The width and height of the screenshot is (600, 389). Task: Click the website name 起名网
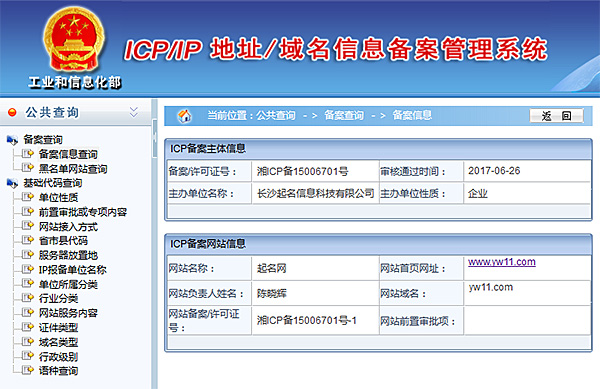tap(271, 269)
